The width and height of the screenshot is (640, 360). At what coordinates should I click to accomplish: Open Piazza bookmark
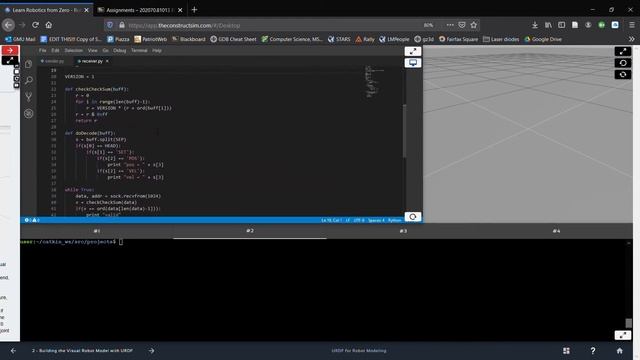click(x=118, y=39)
